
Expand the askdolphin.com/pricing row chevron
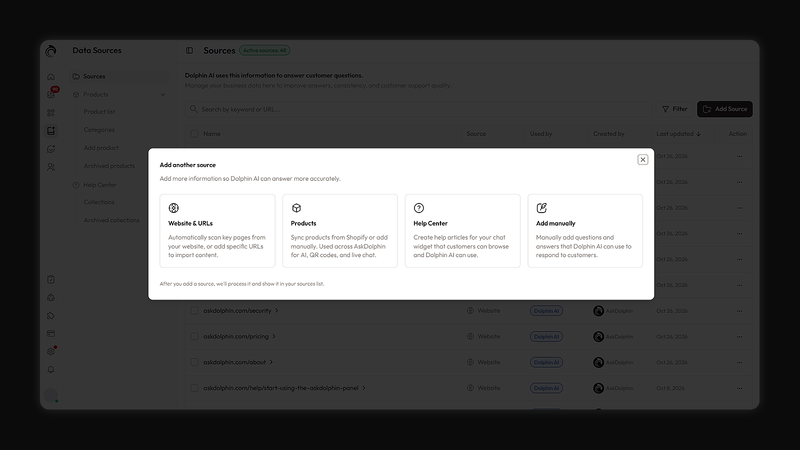[274, 336]
